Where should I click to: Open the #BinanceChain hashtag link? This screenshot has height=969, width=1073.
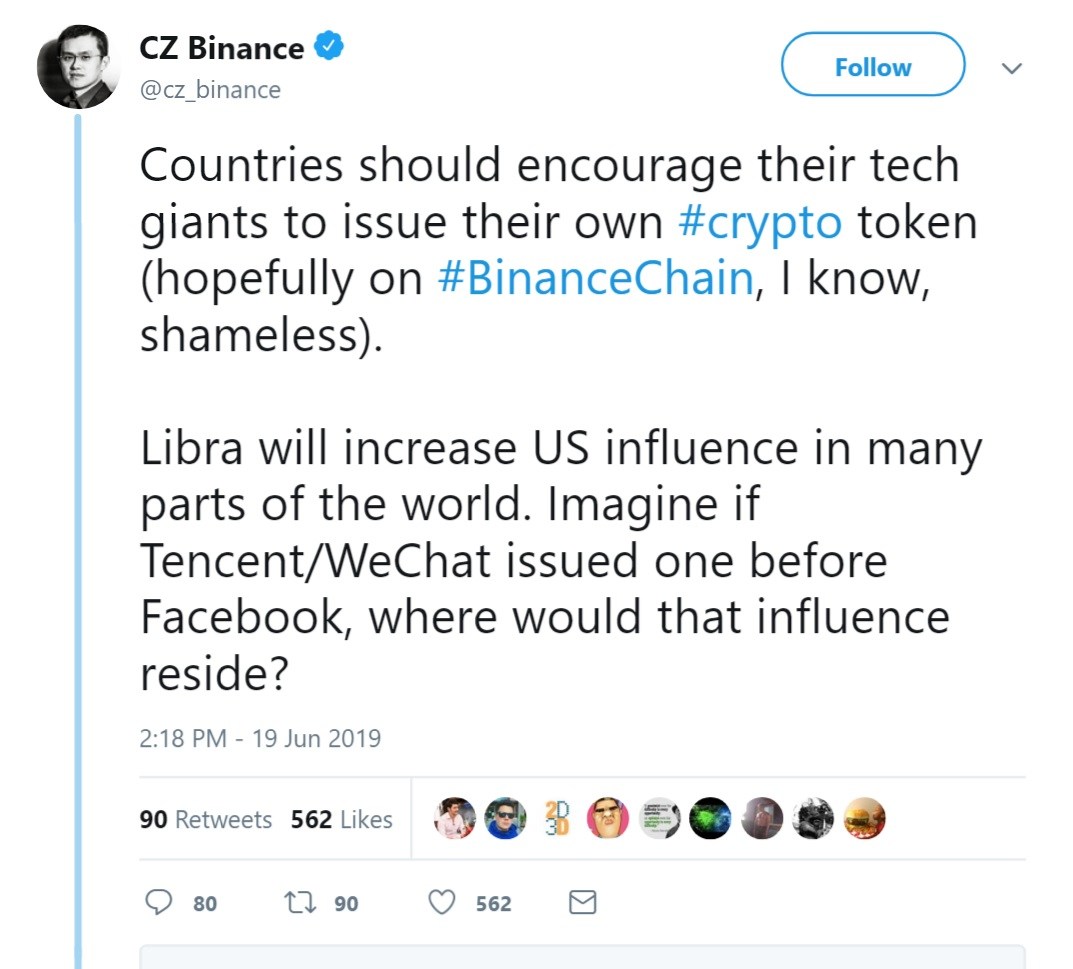[x=595, y=279]
